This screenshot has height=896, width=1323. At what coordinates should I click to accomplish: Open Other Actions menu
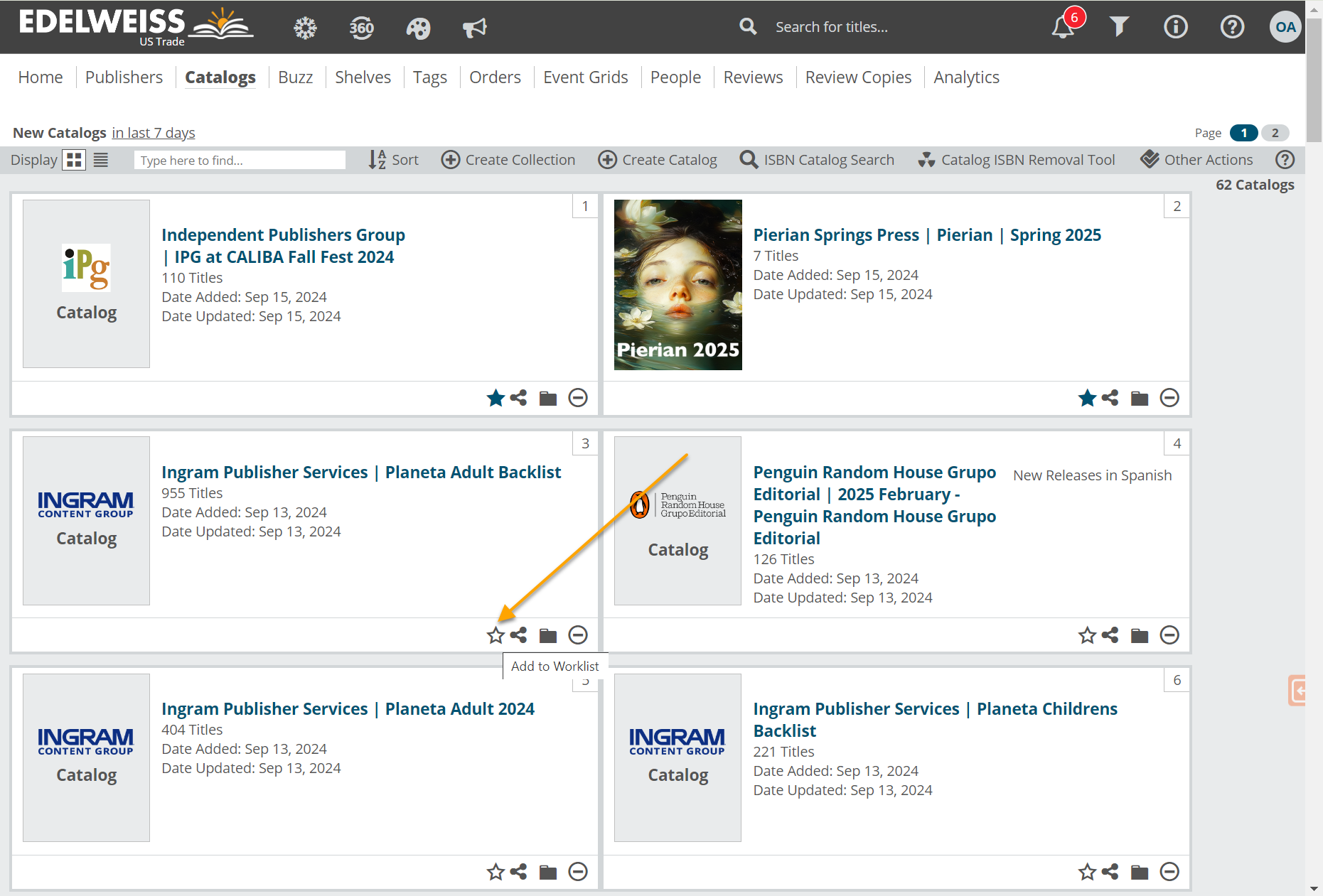point(1197,160)
